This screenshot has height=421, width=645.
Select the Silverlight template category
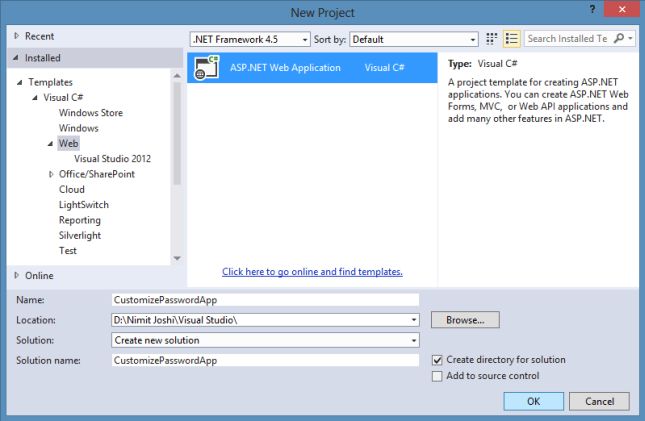tap(79, 235)
